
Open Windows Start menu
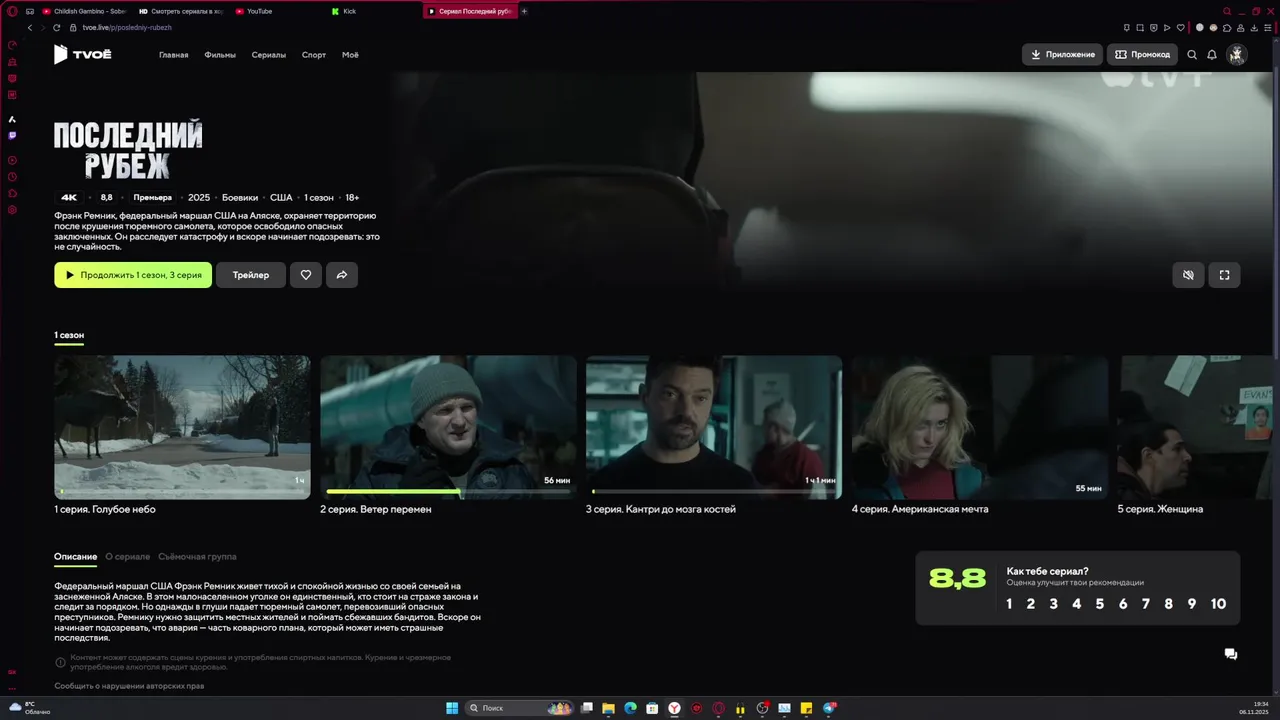[452, 708]
